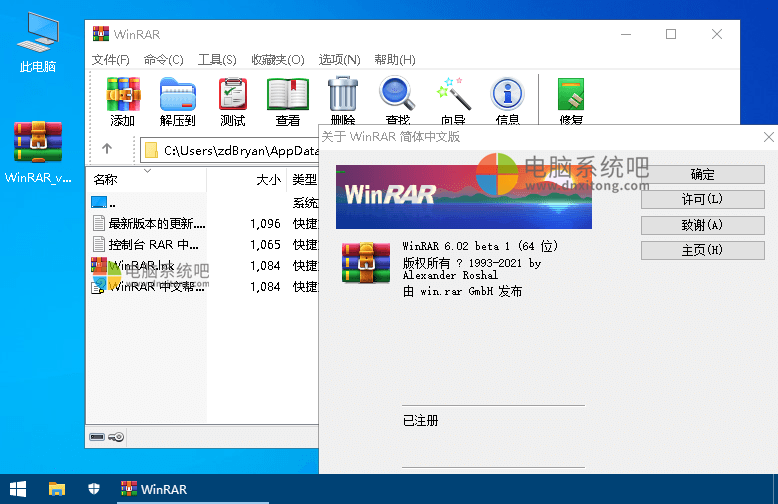Open the 帮助(H) menu

tap(395, 60)
